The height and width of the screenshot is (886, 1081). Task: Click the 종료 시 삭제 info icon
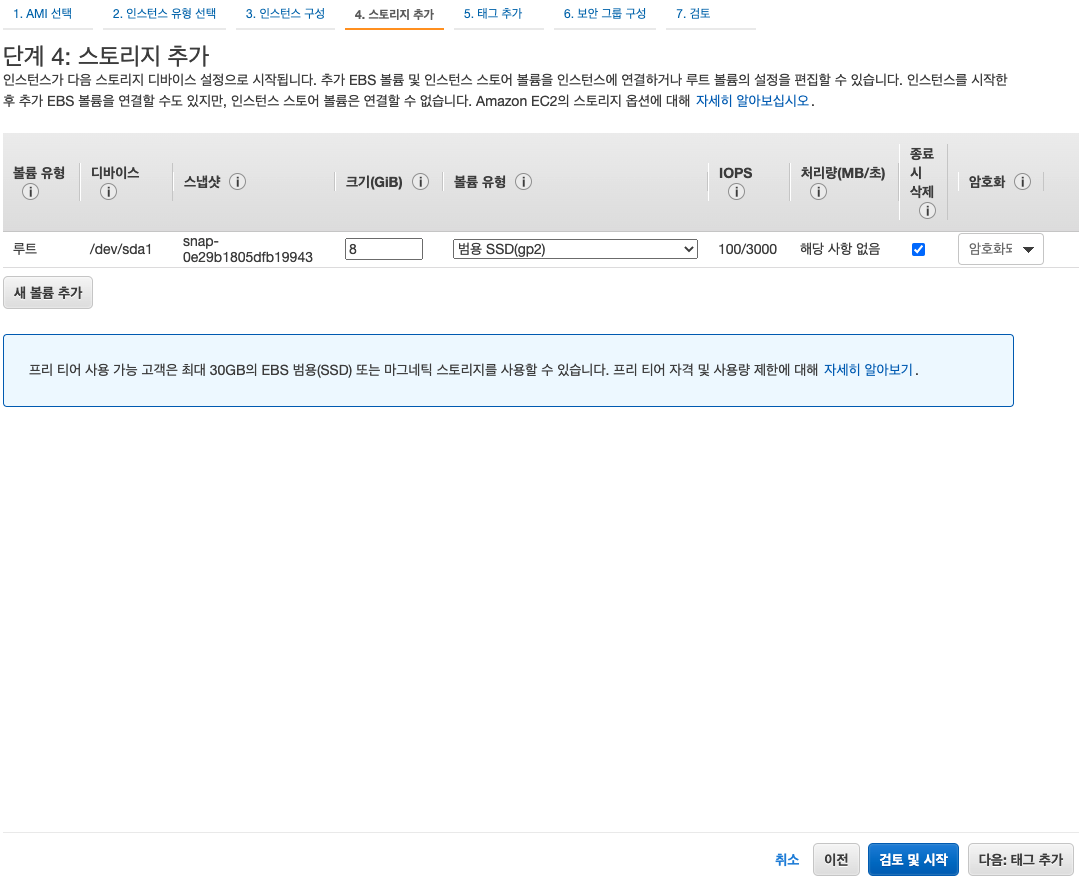pyautogui.click(x=927, y=212)
